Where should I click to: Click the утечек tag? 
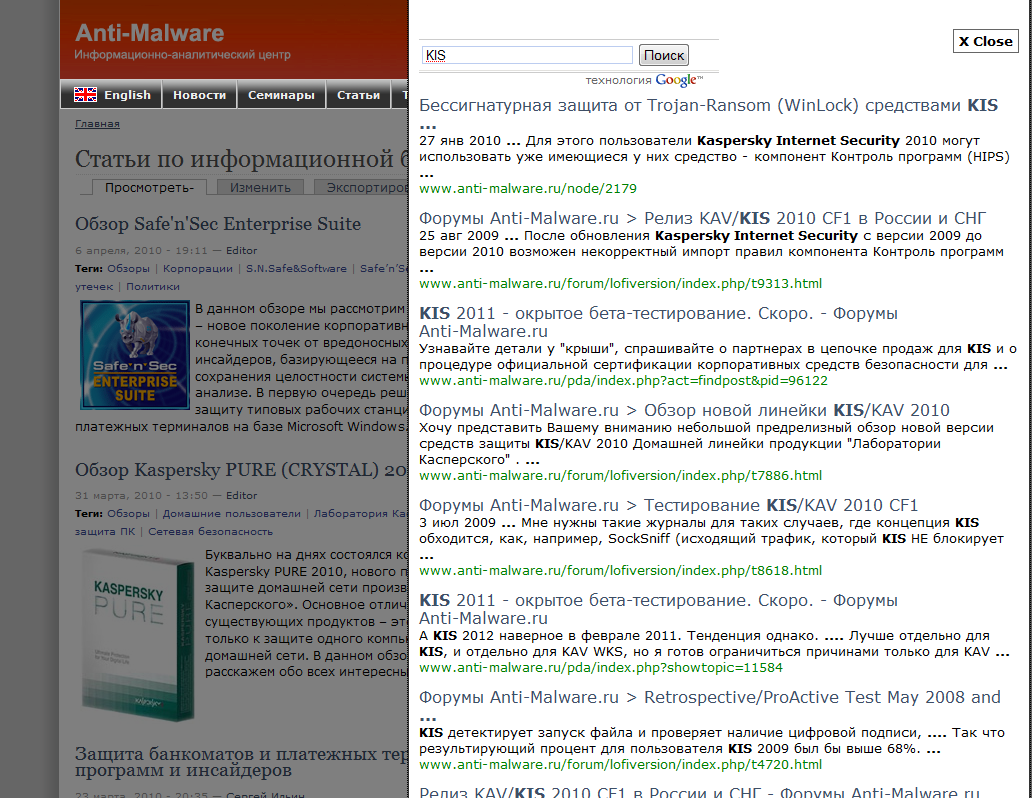point(94,286)
